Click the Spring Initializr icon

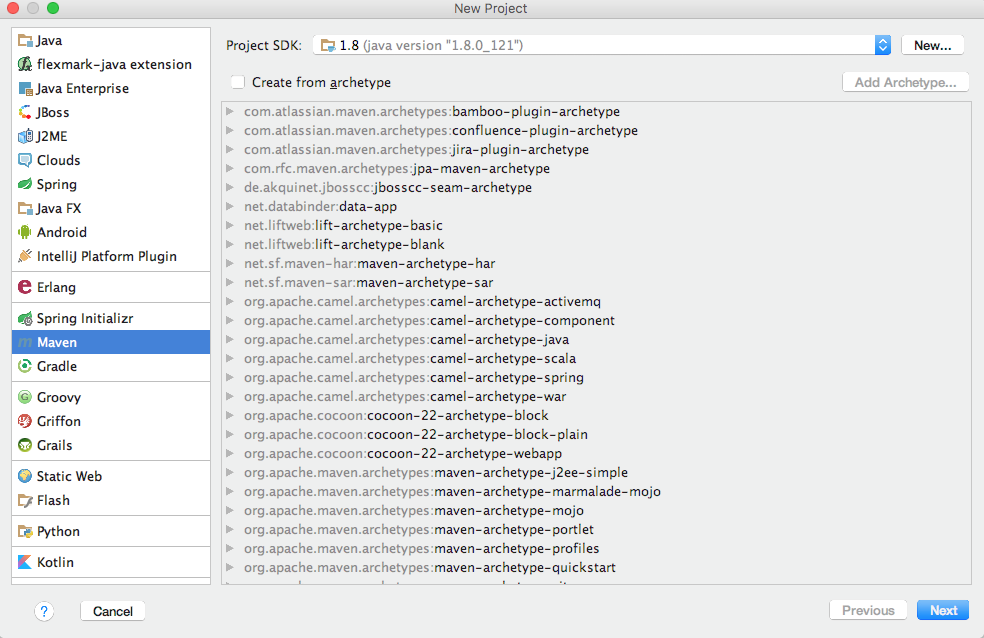point(25,319)
